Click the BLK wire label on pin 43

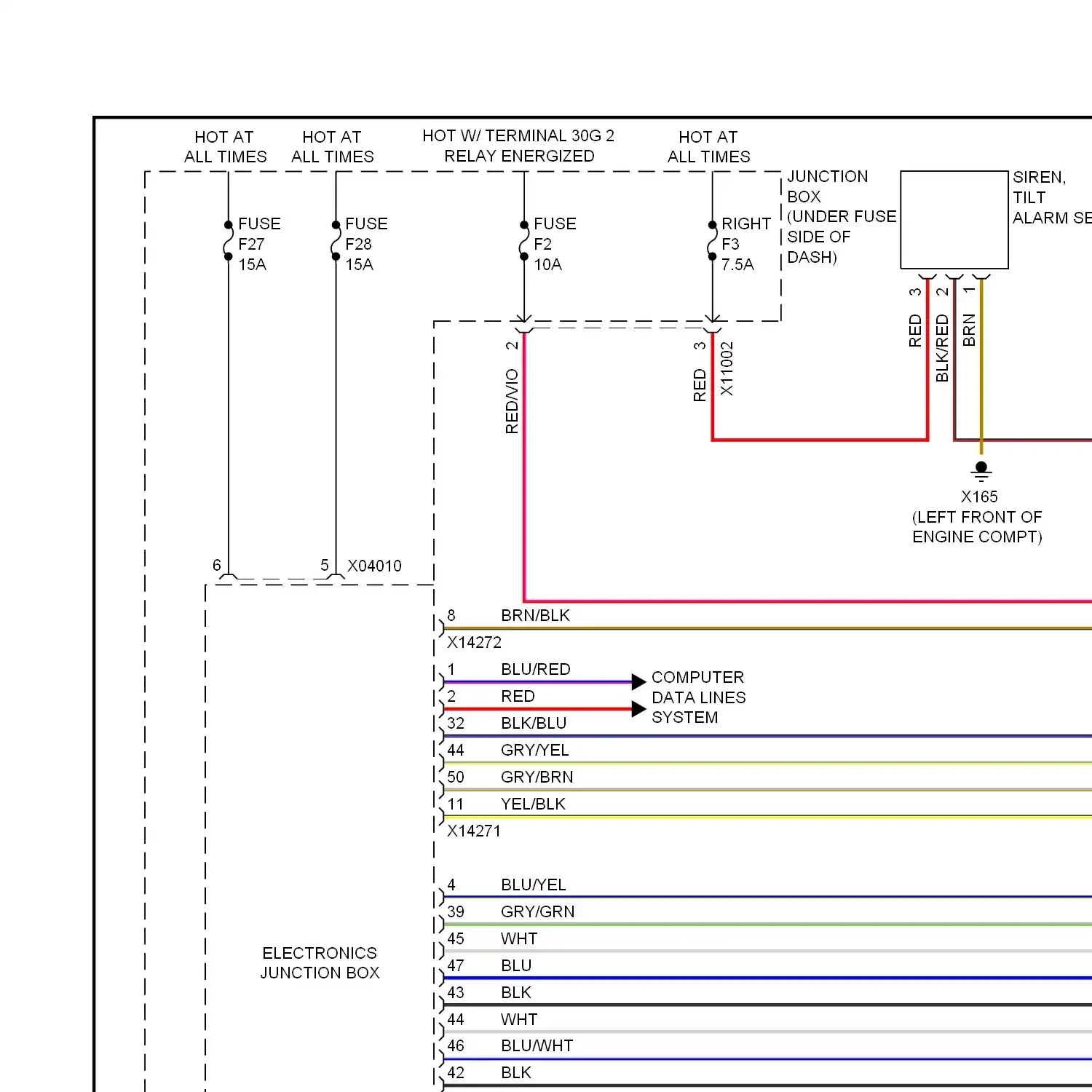click(x=516, y=992)
